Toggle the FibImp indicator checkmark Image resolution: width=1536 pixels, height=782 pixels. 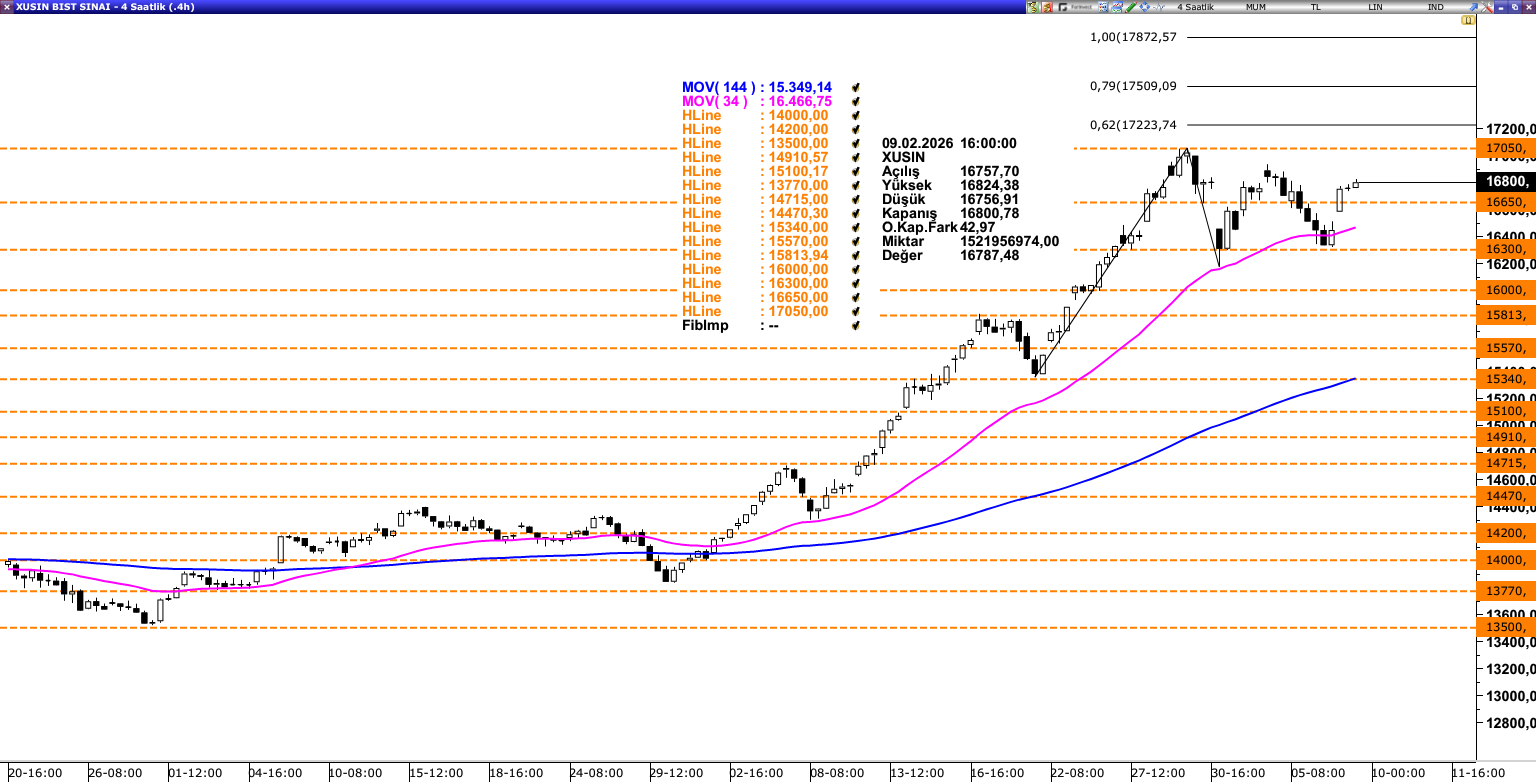click(x=855, y=326)
